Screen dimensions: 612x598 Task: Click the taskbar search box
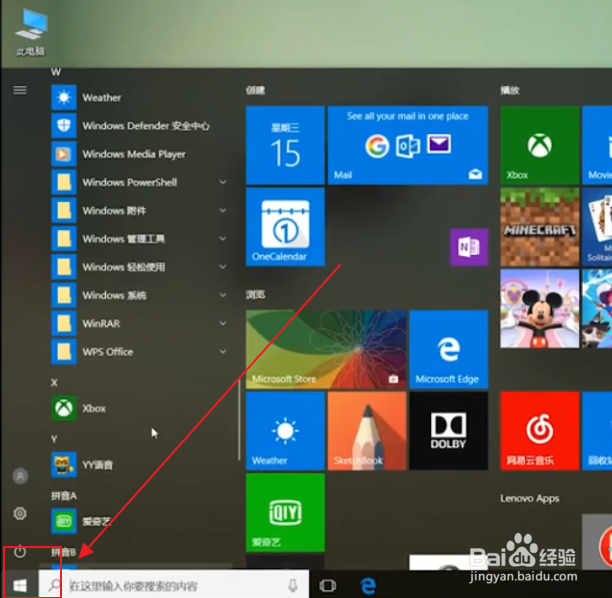click(174, 585)
